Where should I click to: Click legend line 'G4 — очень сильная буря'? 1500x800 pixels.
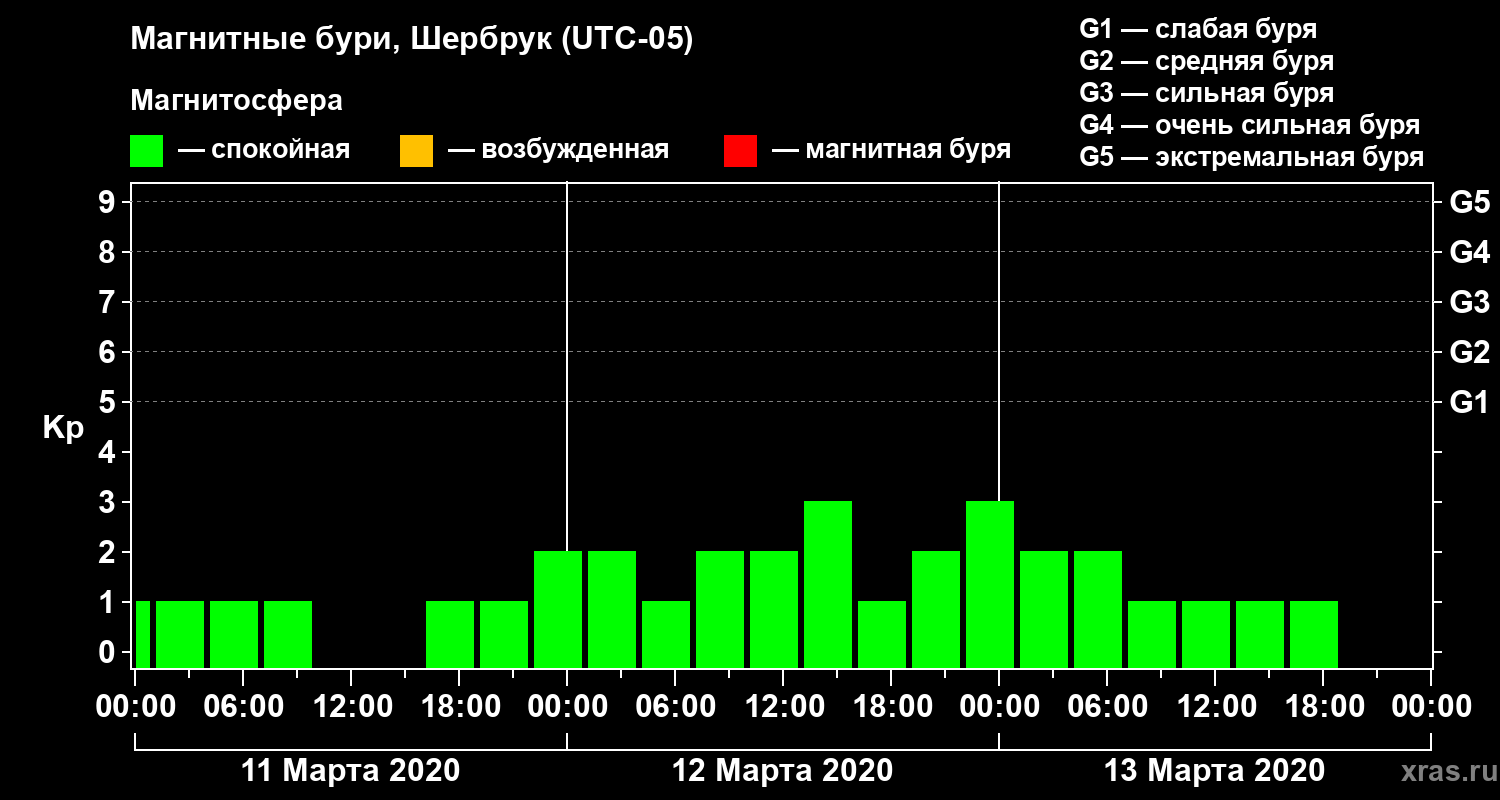click(1249, 125)
